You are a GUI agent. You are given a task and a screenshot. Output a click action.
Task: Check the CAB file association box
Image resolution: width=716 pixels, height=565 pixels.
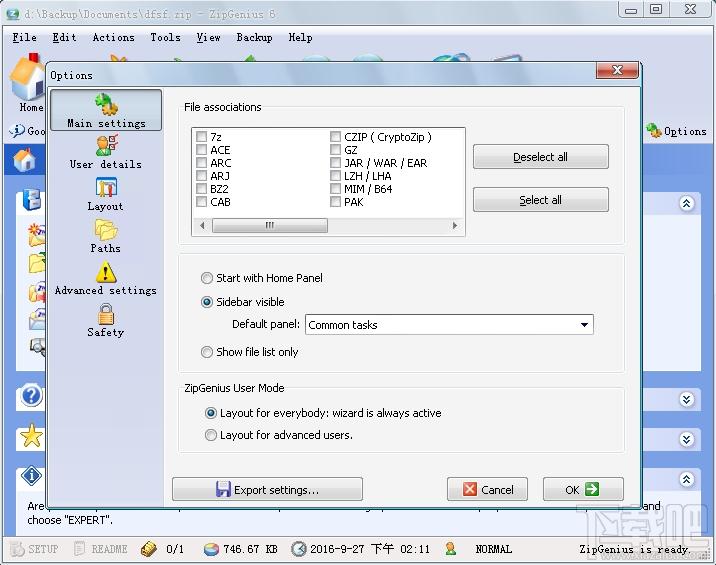pyautogui.click(x=202, y=202)
